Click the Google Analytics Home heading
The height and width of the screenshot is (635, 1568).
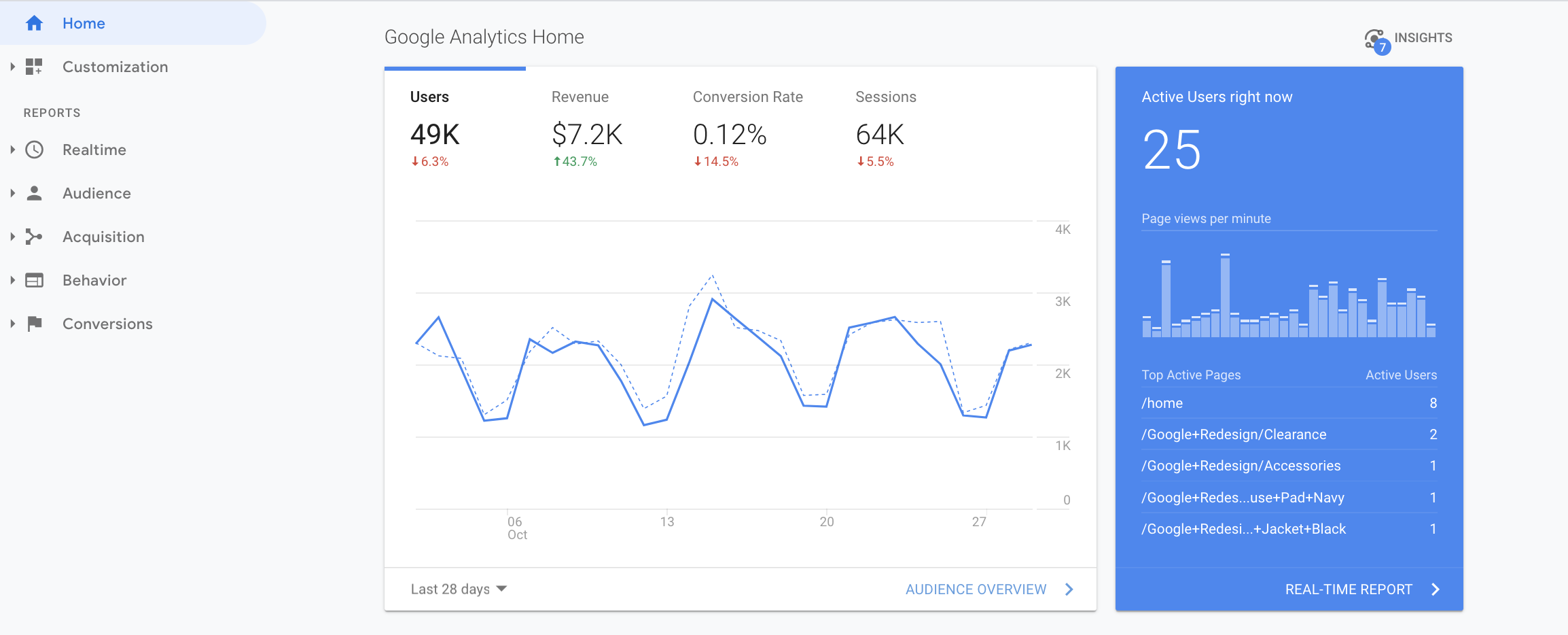(x=484, y=37)
